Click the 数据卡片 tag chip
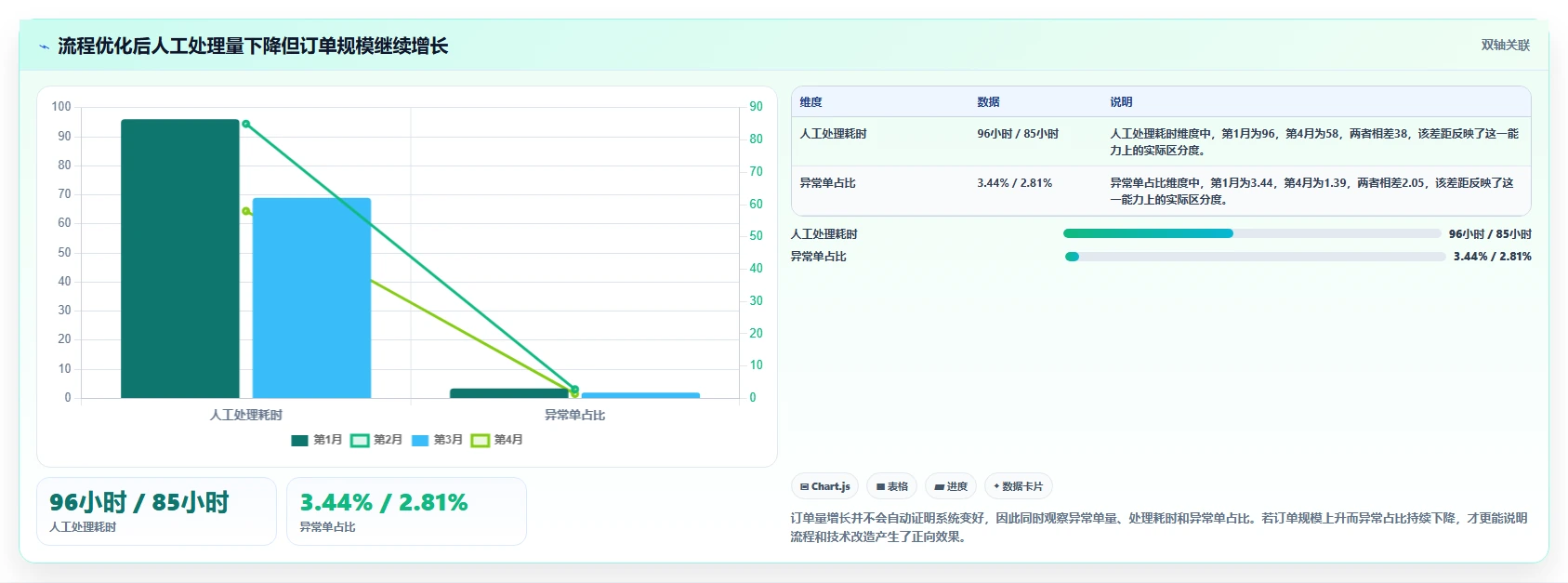The height and width of the screenshot is (583, 1568). pyautogui.click(x=1018, y=486)
